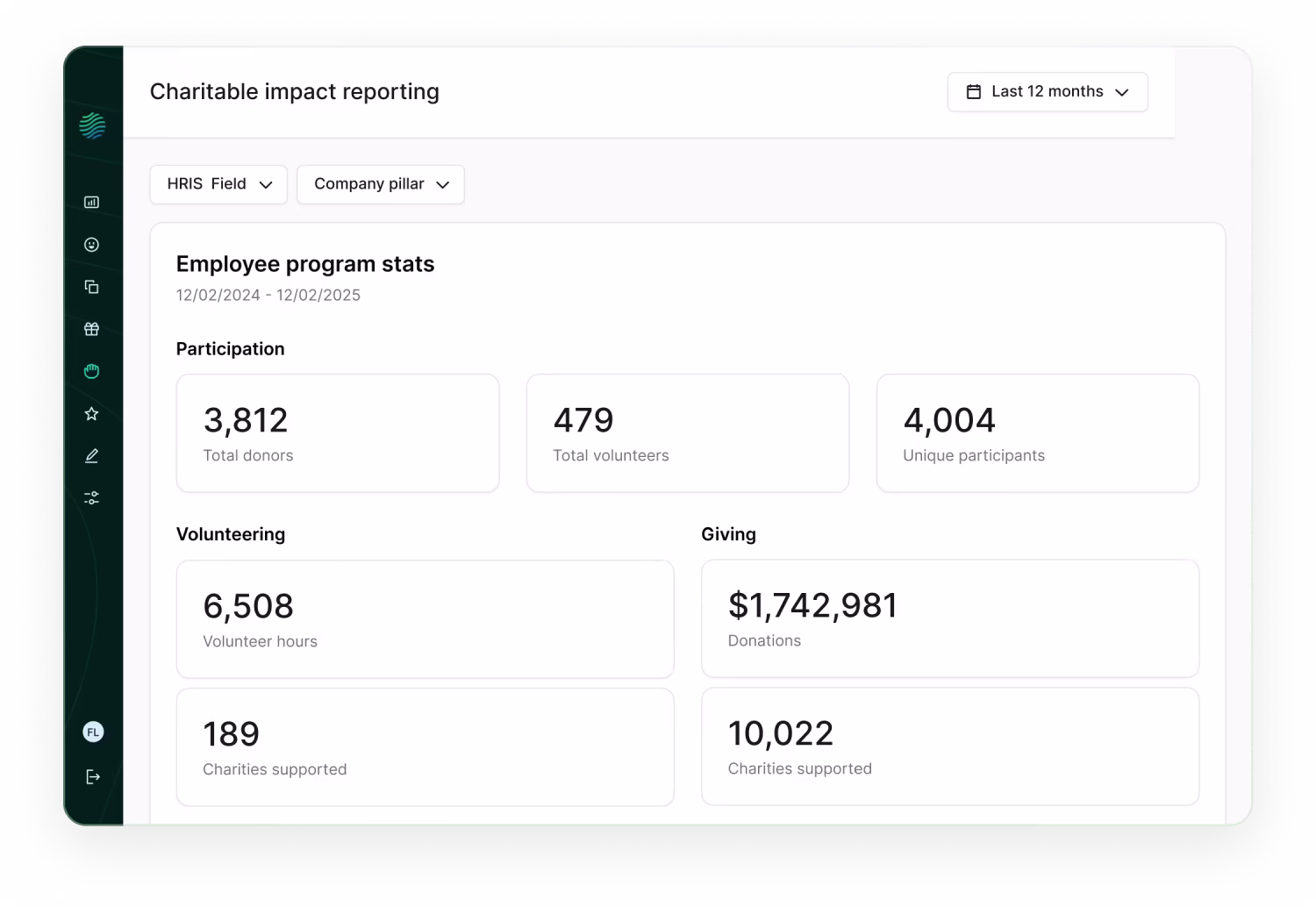
Task: Open the dashboard chart icon in sidebar
Action: (x=91, y=203)
